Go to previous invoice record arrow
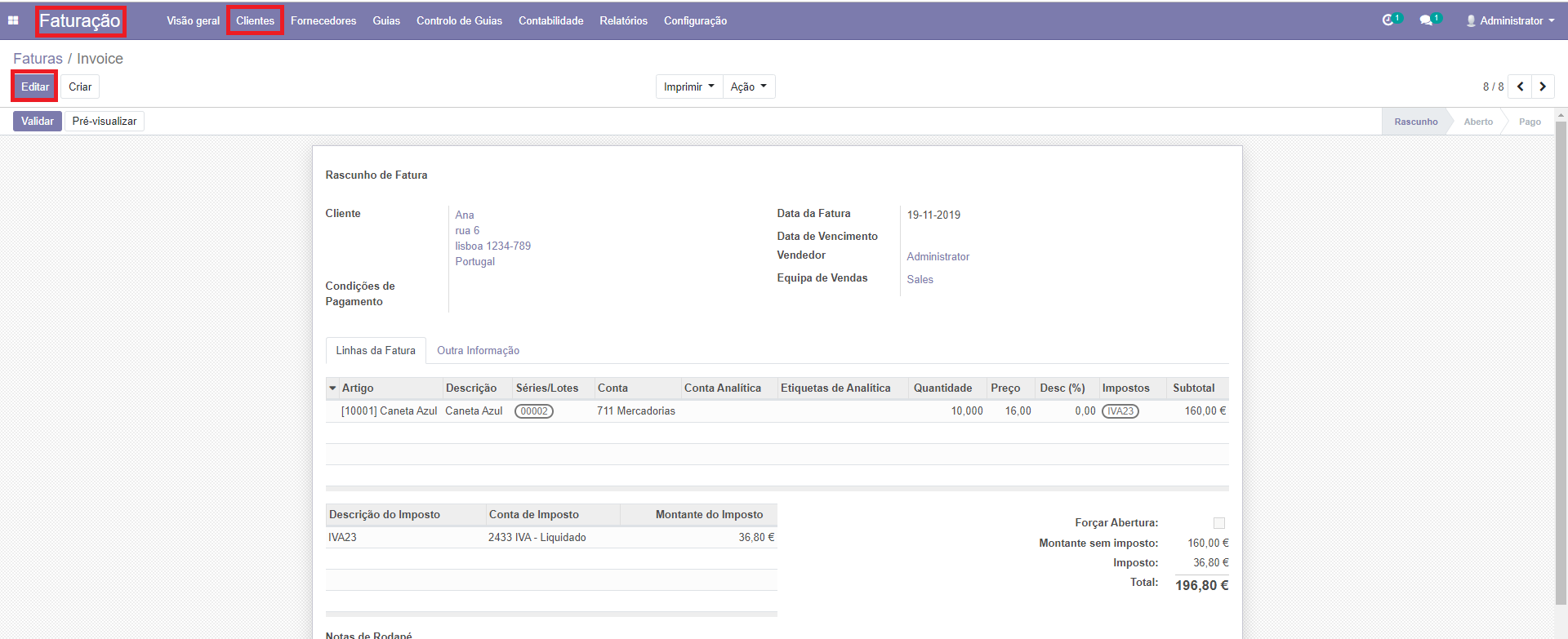This screenshot has height=639, width=1568. (1520, 87)
